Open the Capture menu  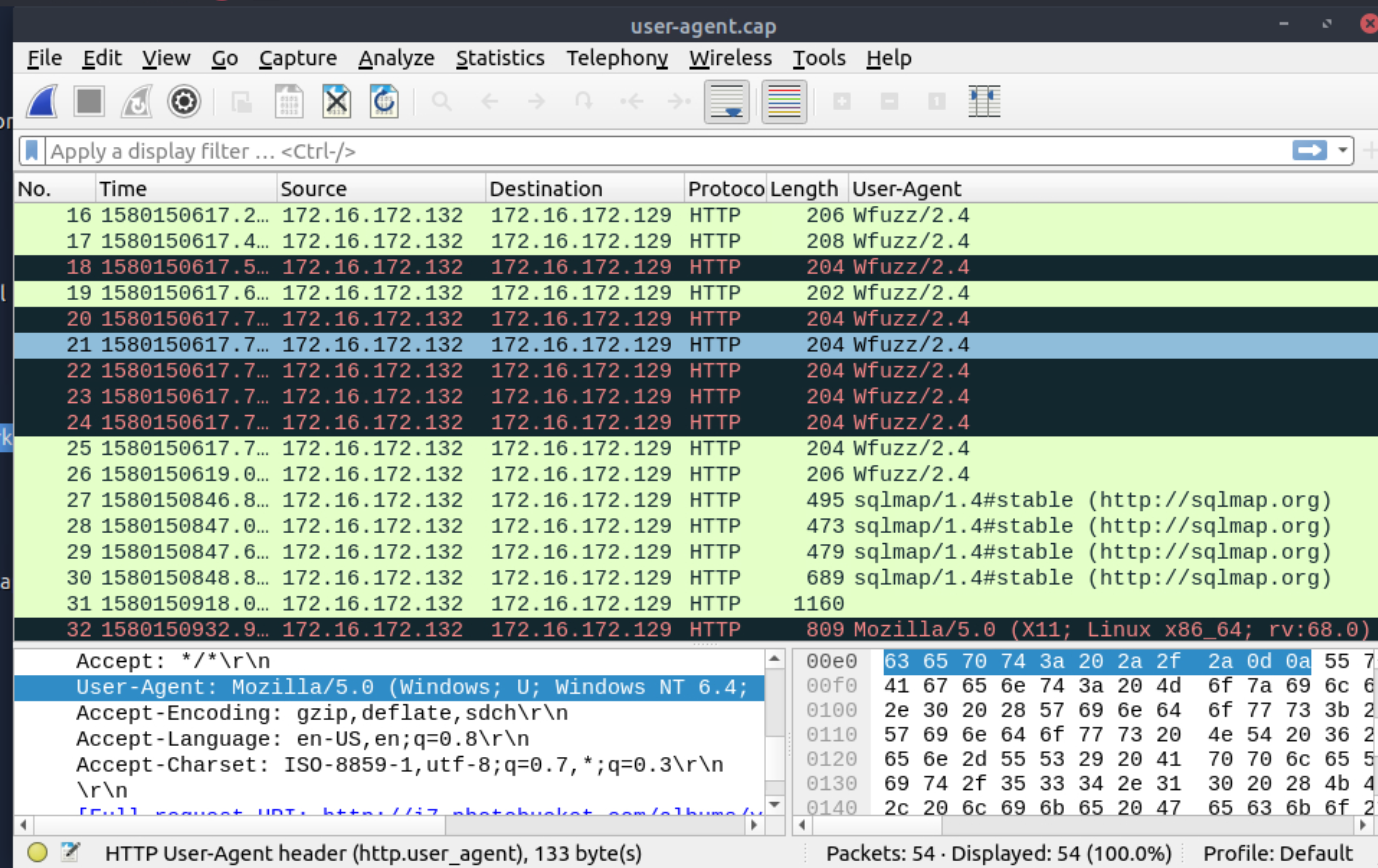point(297,59)
